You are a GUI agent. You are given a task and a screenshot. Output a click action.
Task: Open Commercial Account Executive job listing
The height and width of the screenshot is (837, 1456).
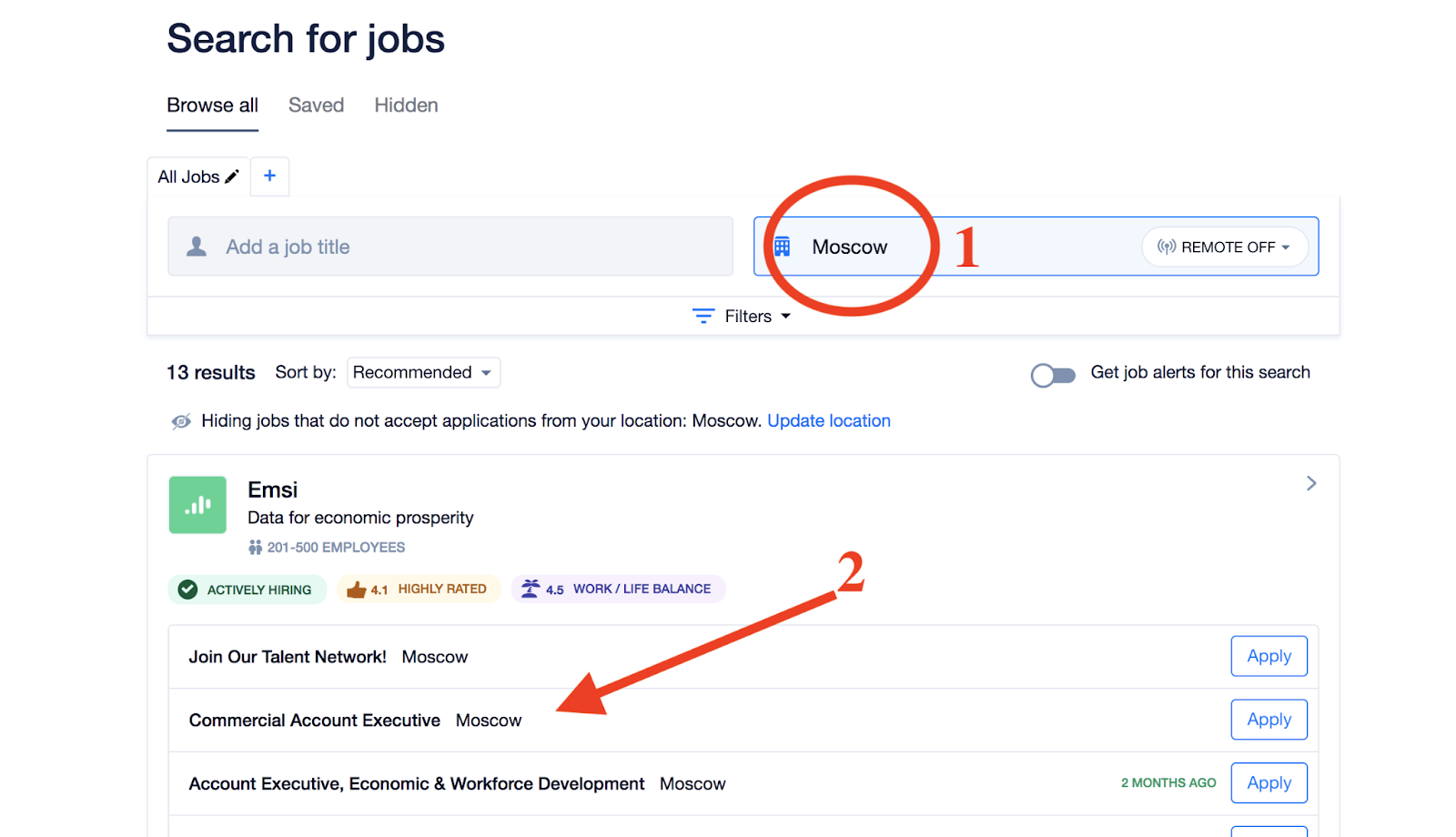pos(314,721)
